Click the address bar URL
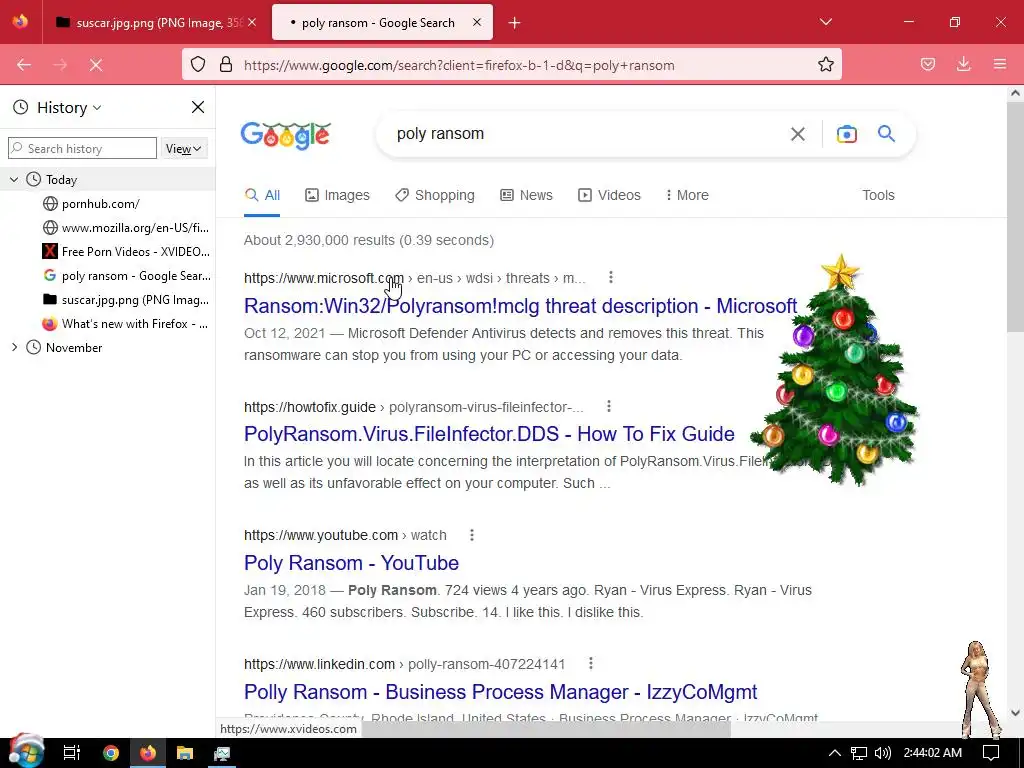 (459, 65)
